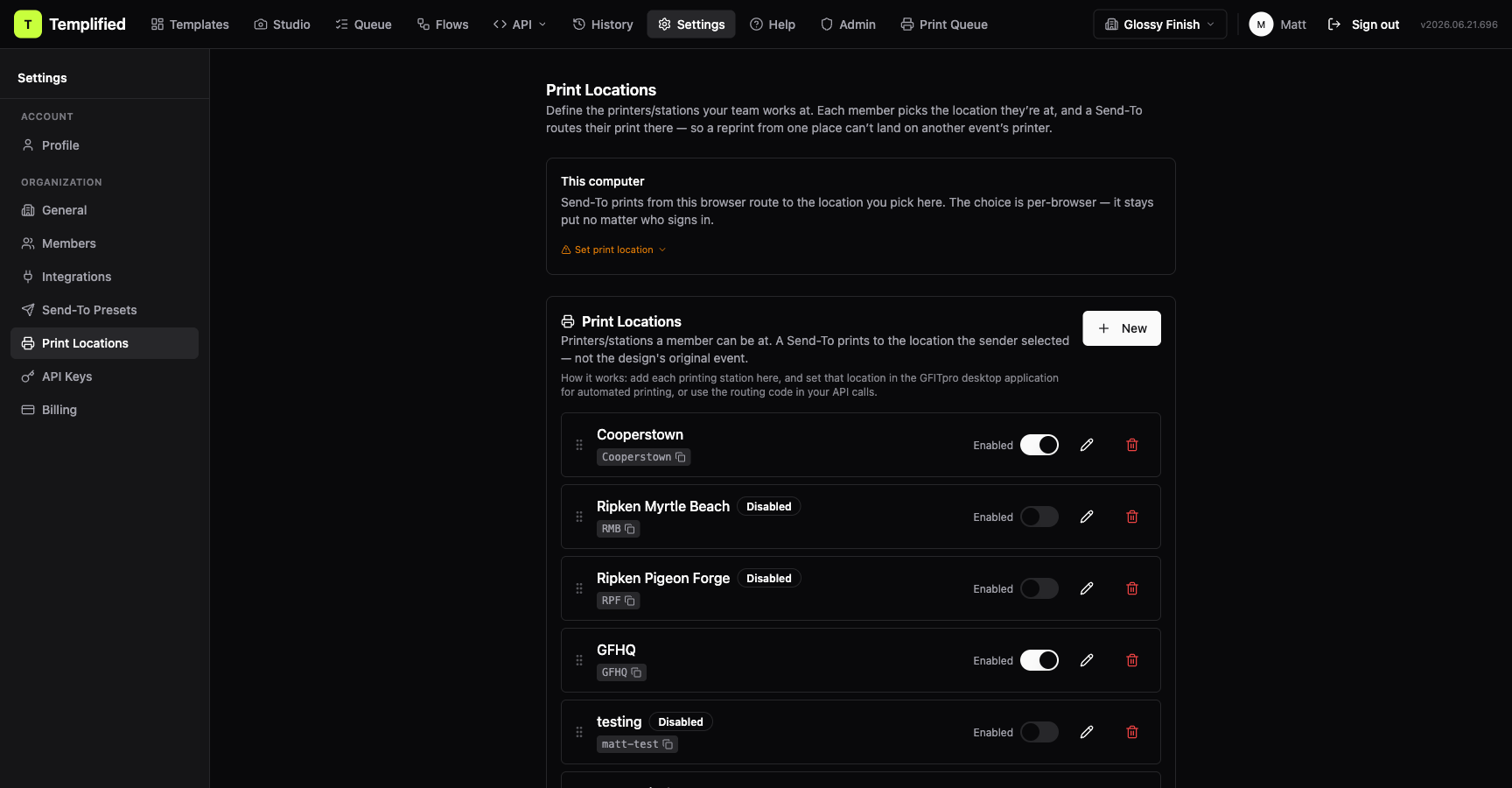This screenshot has height=788, width=1512.
Task: Click the Disabled badge on Ripken Myrtle Beach
Action: (x=768, y=506)
